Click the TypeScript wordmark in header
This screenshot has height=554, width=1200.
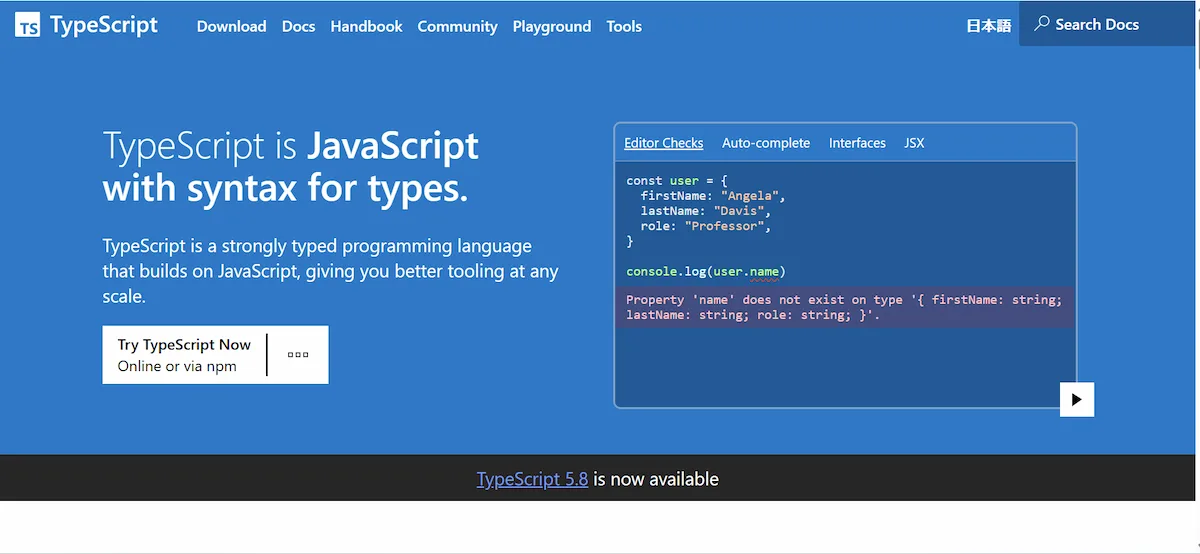[x=104, y=25]
